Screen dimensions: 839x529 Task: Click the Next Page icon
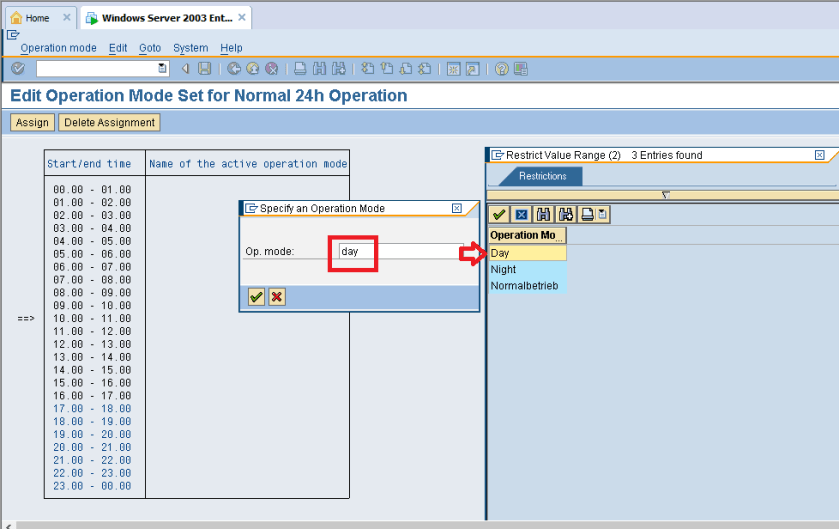tap(406, 68)
